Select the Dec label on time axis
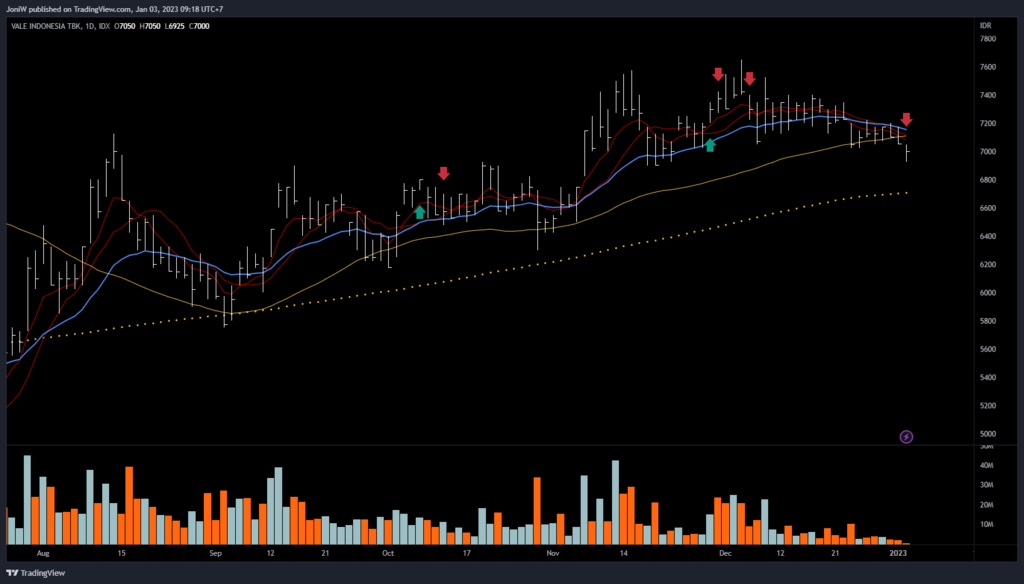The height and width of the screenshot is (584, 1024). pos(726,552)
